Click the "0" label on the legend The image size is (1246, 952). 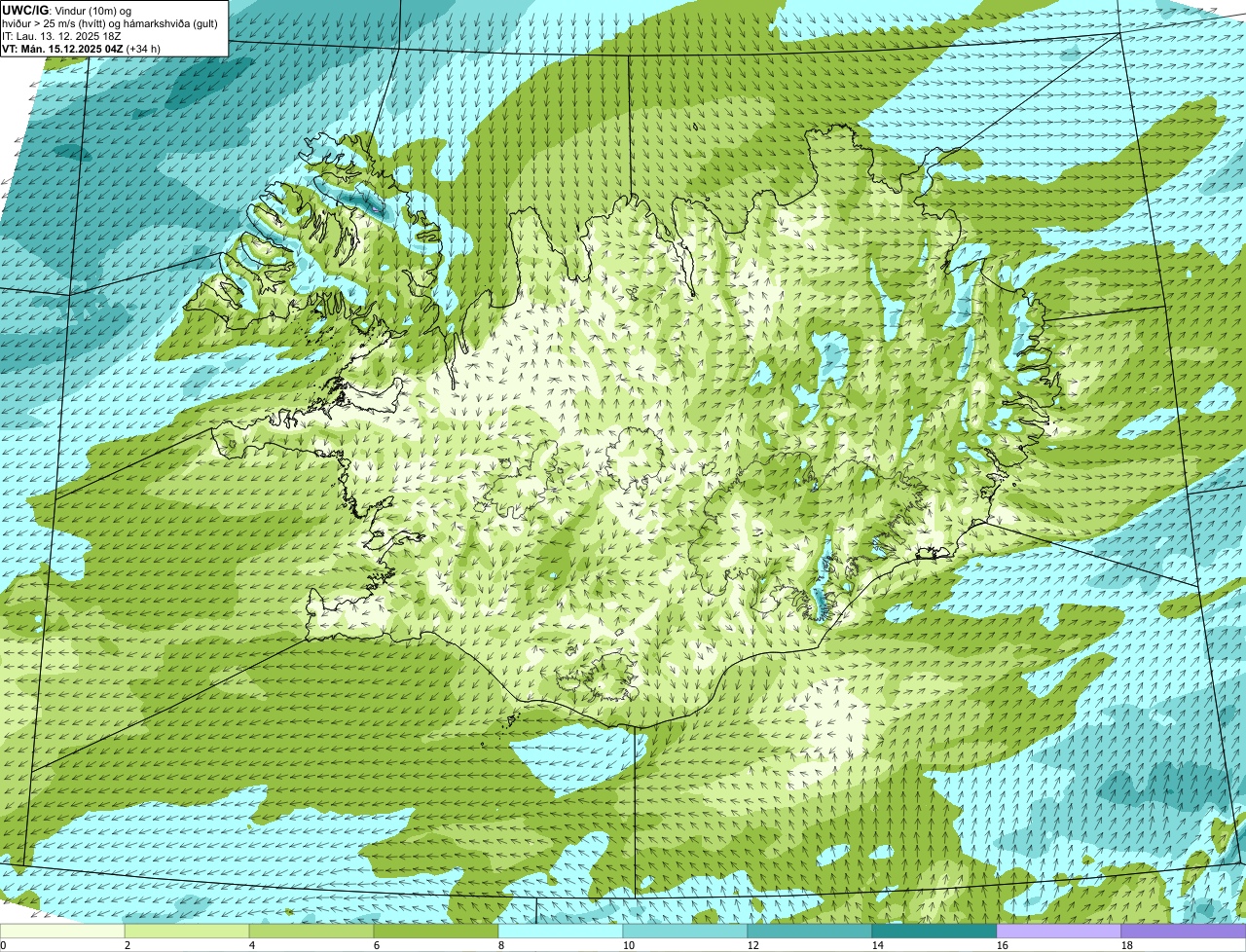point(3,945)
